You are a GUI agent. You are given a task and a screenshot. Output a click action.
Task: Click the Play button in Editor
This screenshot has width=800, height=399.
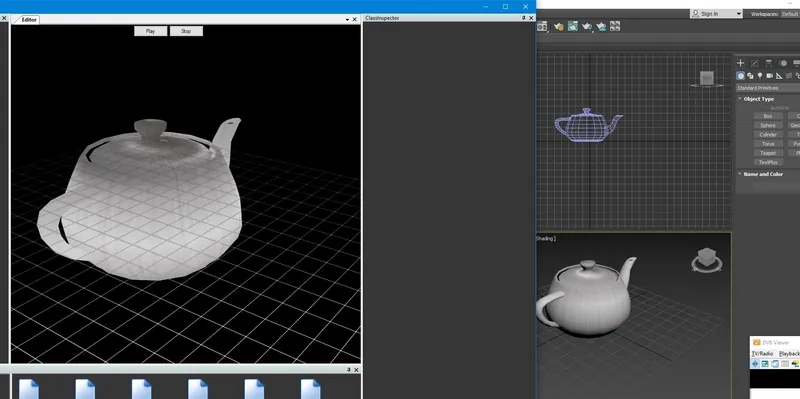(x=151, y=31)
